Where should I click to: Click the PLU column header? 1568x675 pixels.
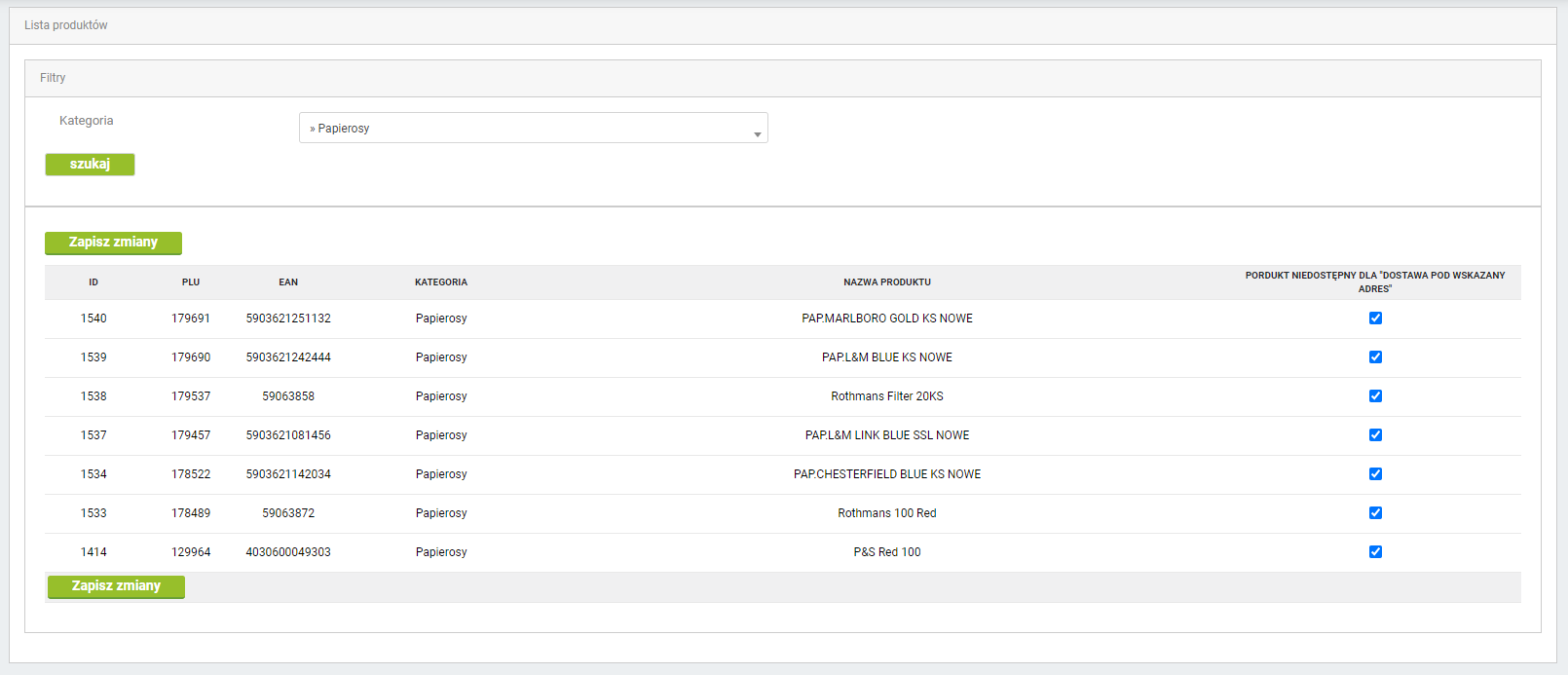pos(191,282)
